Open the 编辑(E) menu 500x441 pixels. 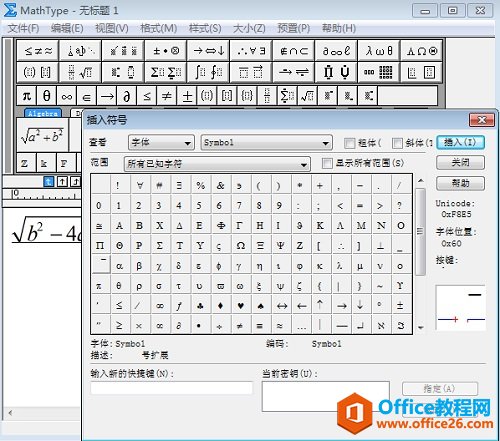(x=67, y=28)
